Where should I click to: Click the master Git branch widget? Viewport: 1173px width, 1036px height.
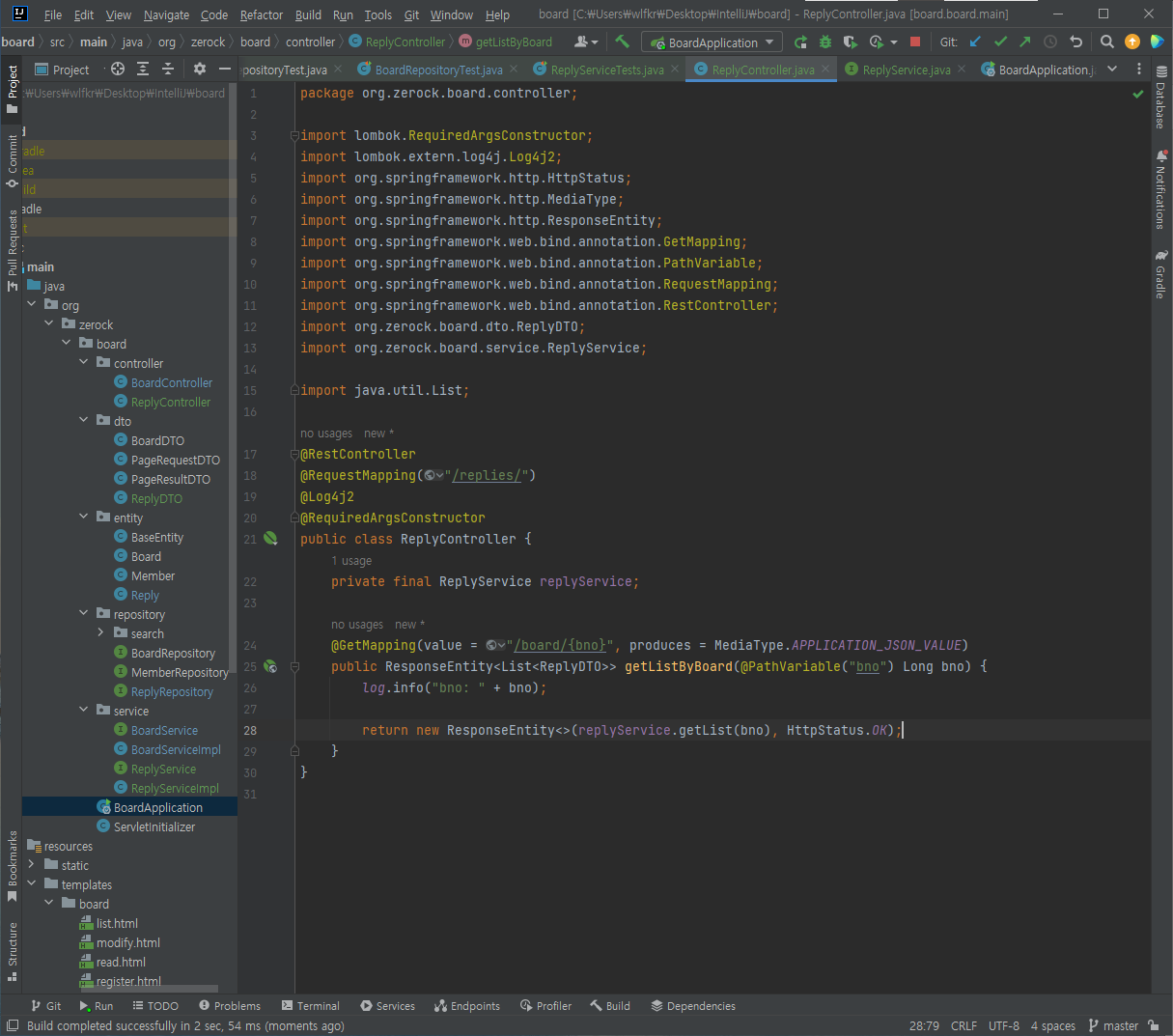click(1113, 1025)
